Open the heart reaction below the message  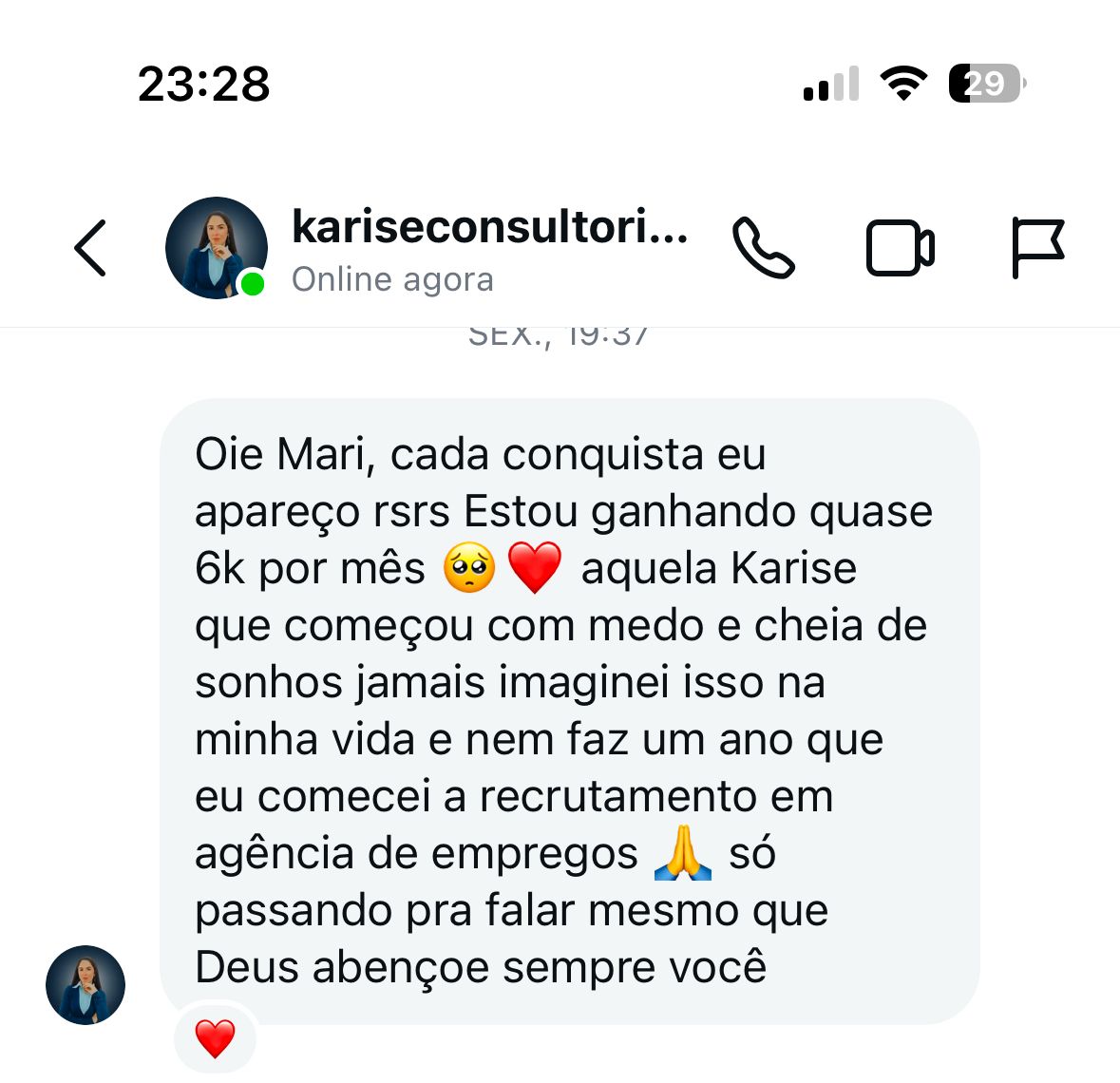point(215,1038)
